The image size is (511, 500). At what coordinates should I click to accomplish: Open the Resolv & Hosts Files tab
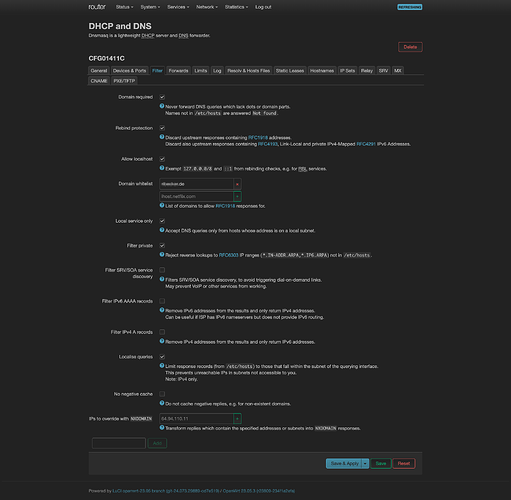click(249, 71)
